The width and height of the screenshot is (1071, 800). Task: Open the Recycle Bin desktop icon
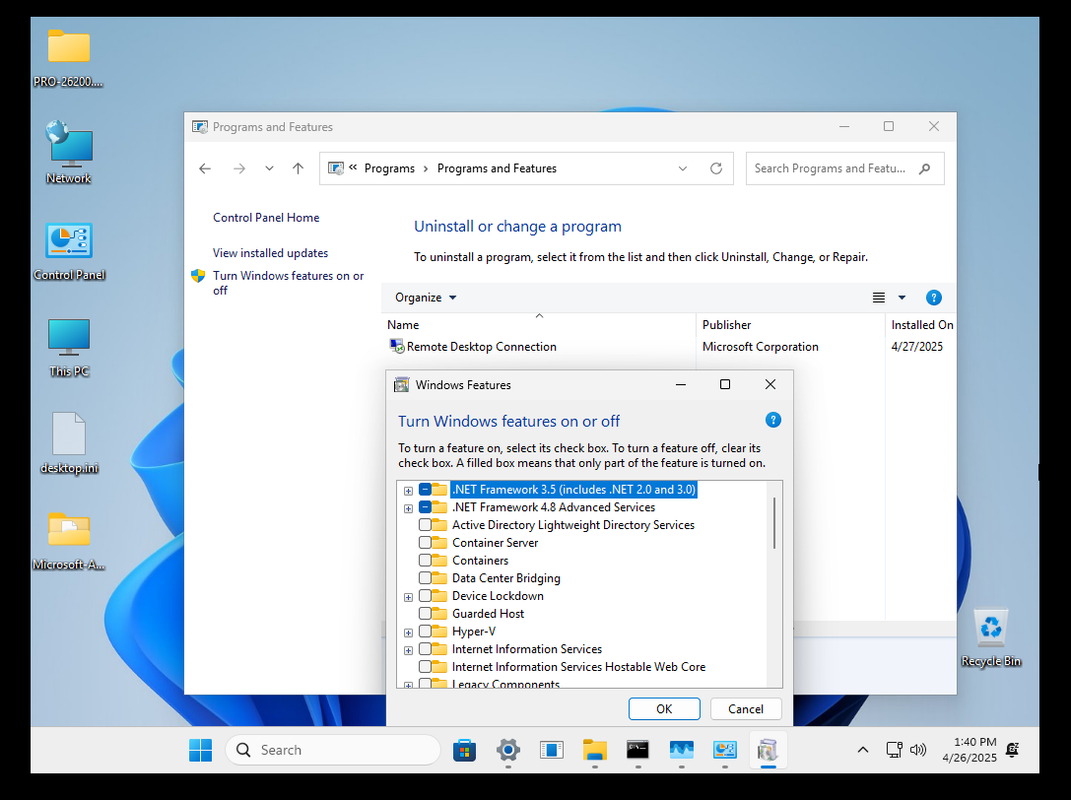990,637
